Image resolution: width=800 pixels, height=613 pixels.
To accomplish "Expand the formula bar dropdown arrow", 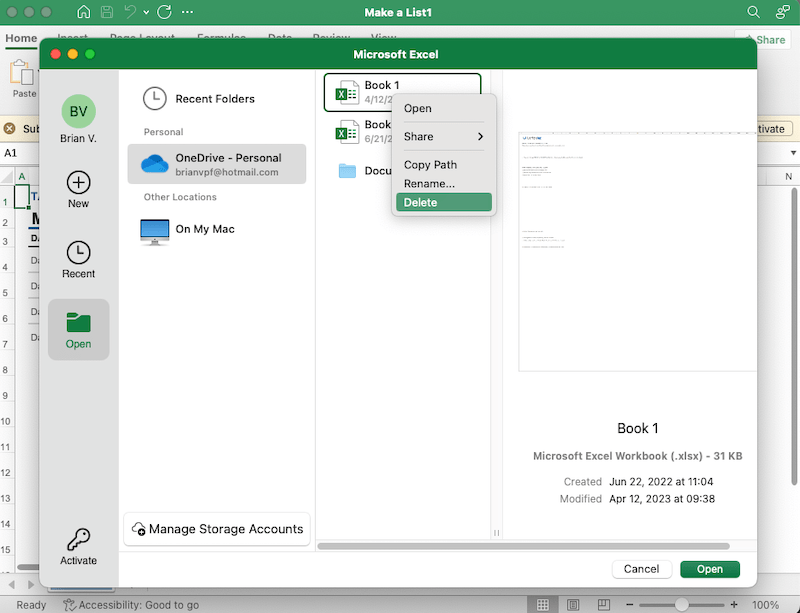I will point(793,153).
